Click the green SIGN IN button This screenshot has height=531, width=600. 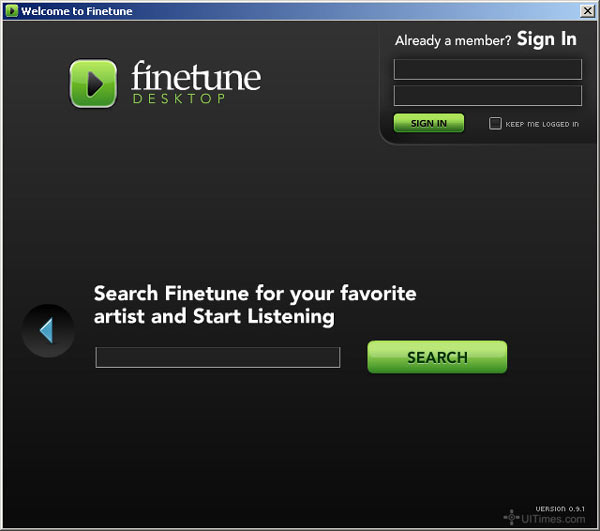[429, 123]
